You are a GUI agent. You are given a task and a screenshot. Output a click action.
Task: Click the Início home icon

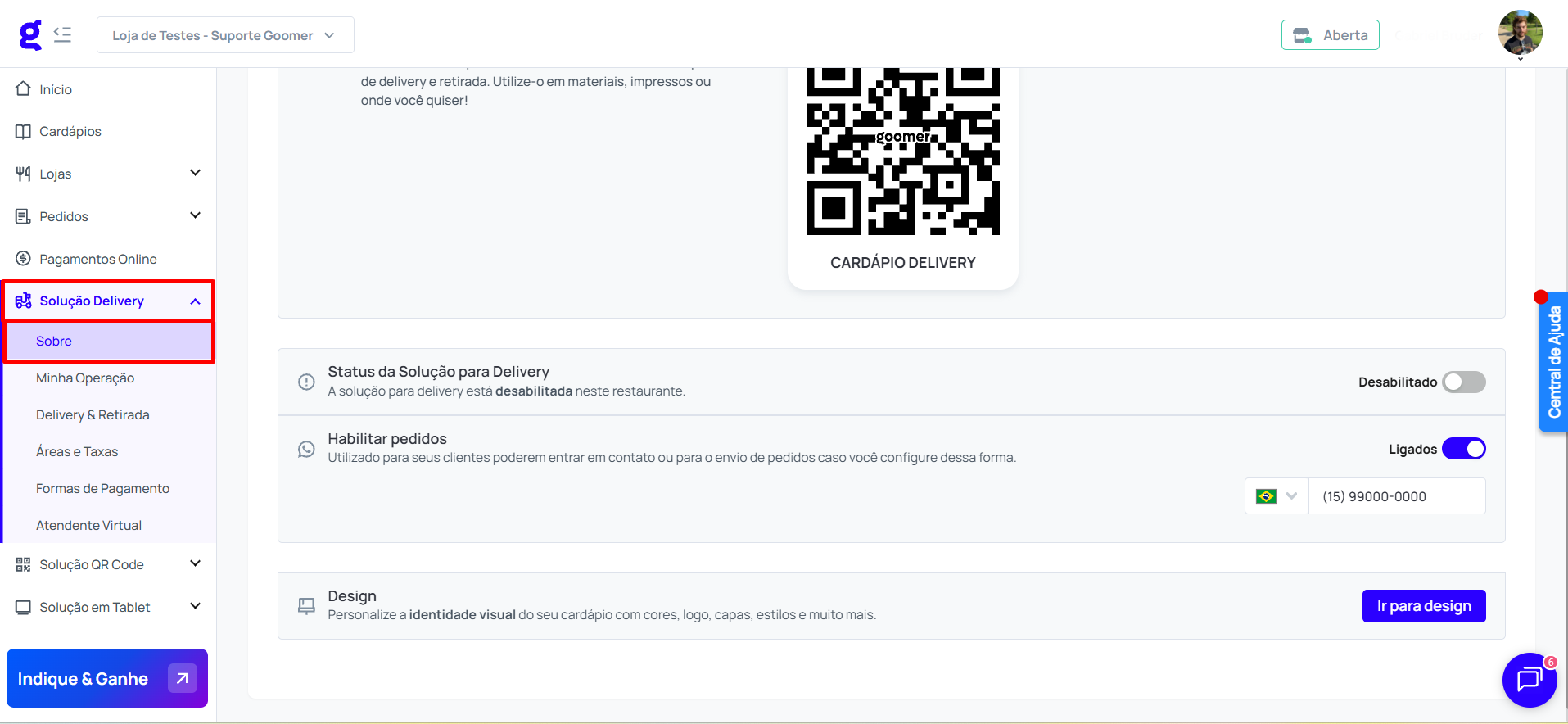pos(23,88)
